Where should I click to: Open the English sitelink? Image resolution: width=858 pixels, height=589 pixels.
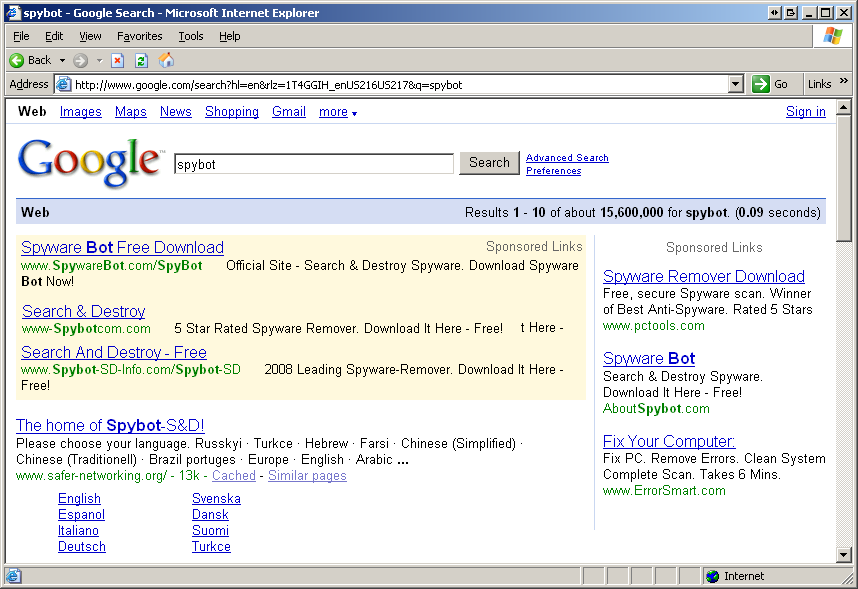click(x=79, y=499)
